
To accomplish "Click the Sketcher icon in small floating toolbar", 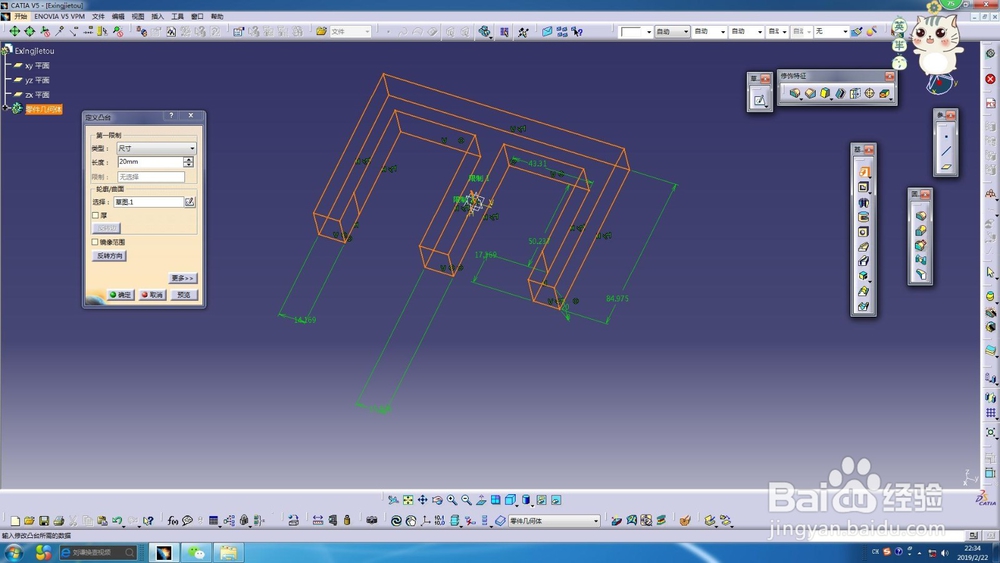I will tap(760, 100).
